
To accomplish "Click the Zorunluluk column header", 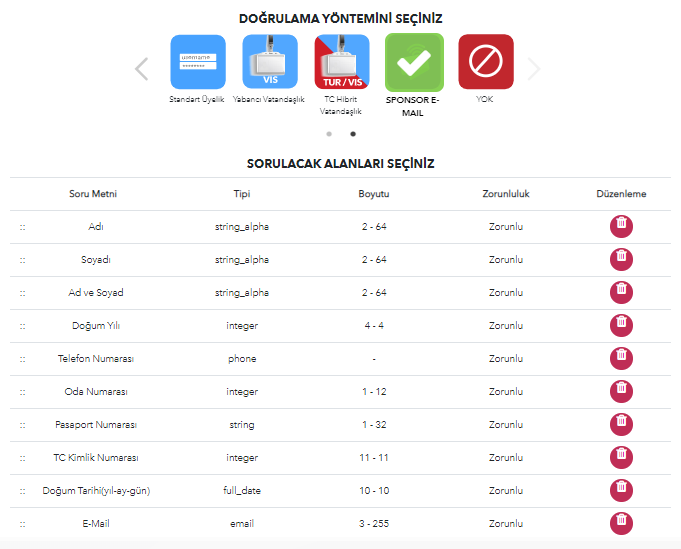I will pos(505,194).
